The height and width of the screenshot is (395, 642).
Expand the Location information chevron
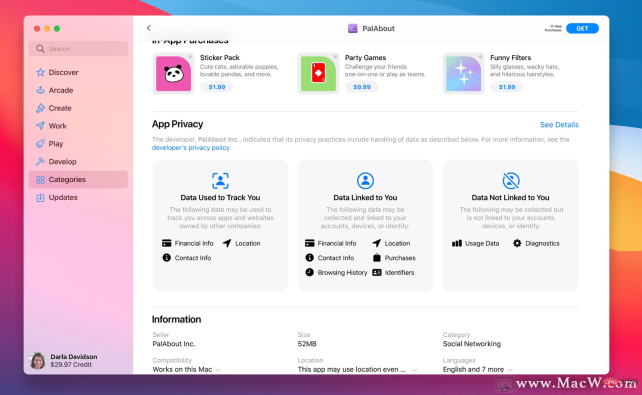pyautogui.click(x=414, y=370)
